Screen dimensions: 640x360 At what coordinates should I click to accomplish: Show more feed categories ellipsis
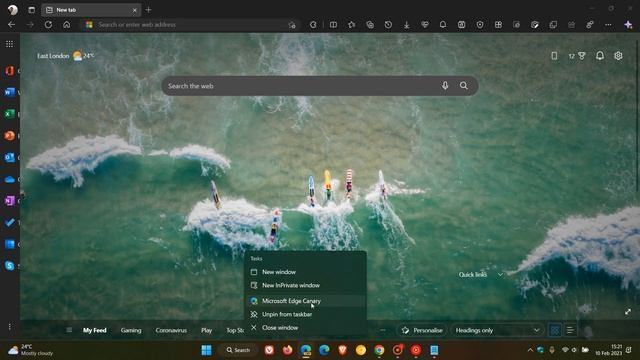[382, 330]
